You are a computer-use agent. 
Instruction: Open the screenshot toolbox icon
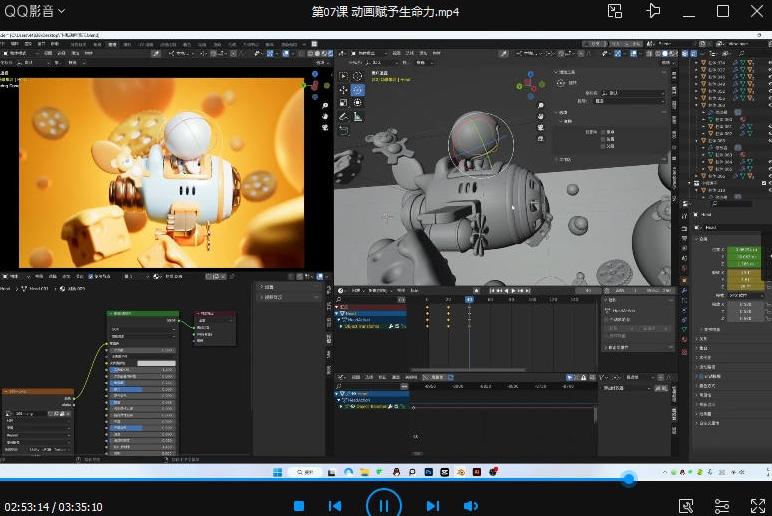687,506
